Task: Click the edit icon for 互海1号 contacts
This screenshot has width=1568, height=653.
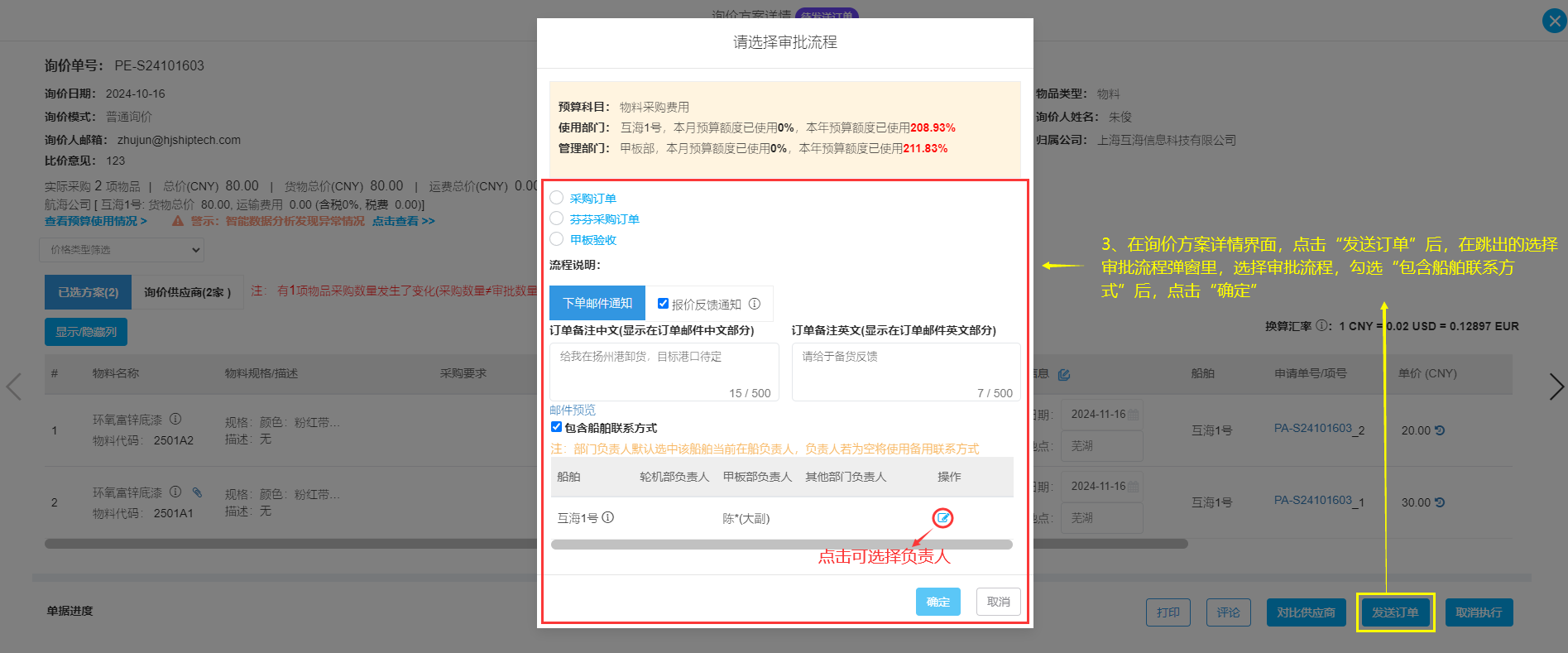Action: click(x=942, y=518)
